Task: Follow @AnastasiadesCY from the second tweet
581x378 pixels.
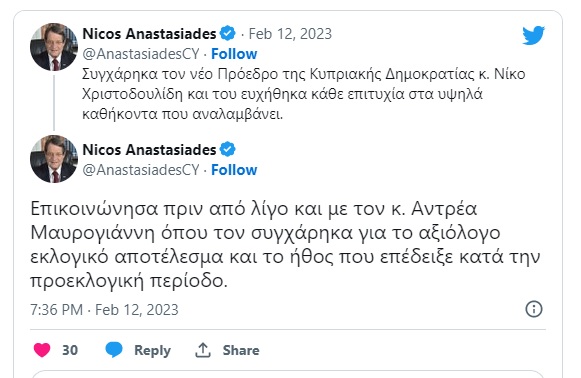Action: pos(234,170)
